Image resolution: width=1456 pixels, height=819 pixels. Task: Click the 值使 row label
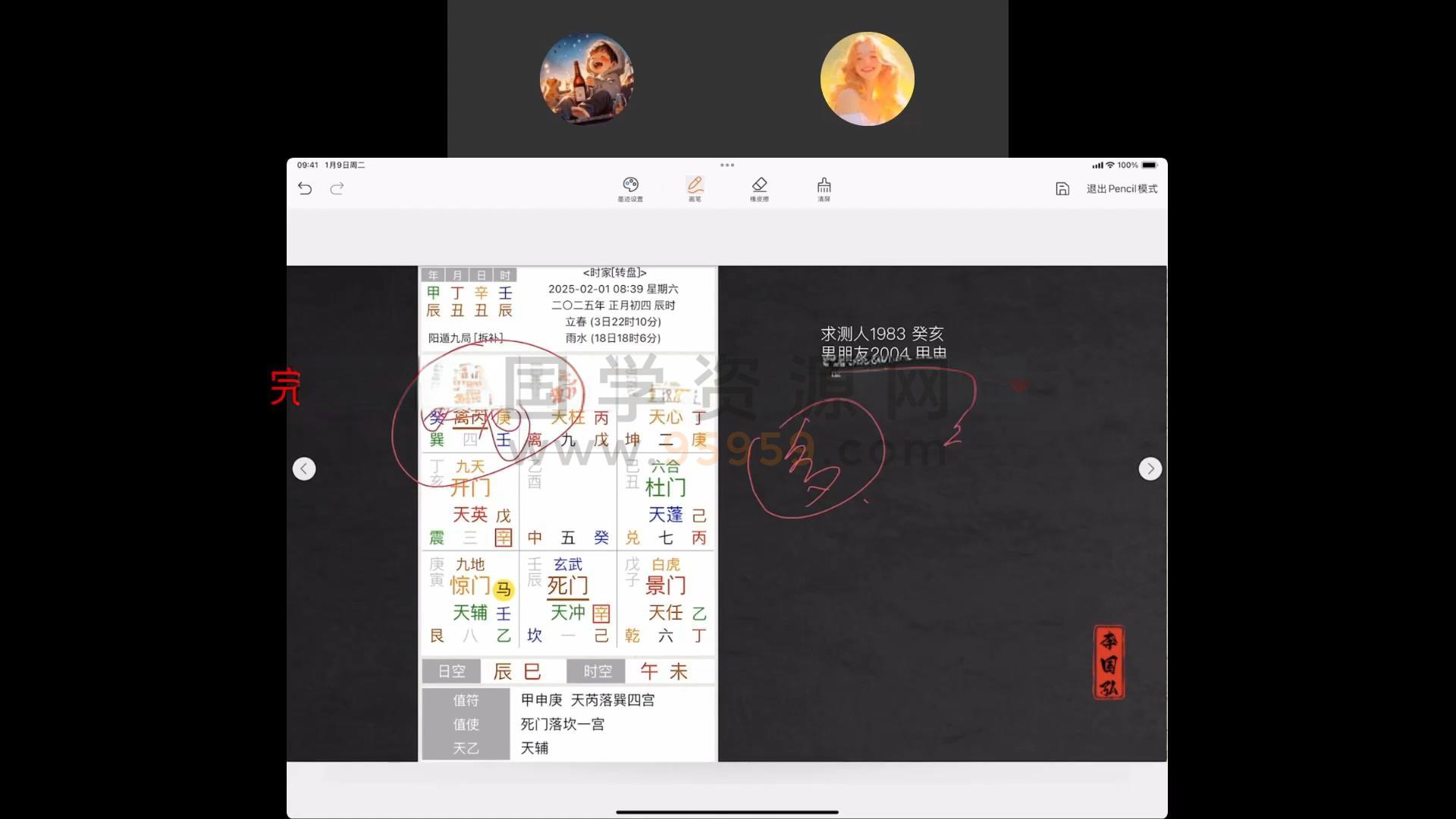pos(466,724)
